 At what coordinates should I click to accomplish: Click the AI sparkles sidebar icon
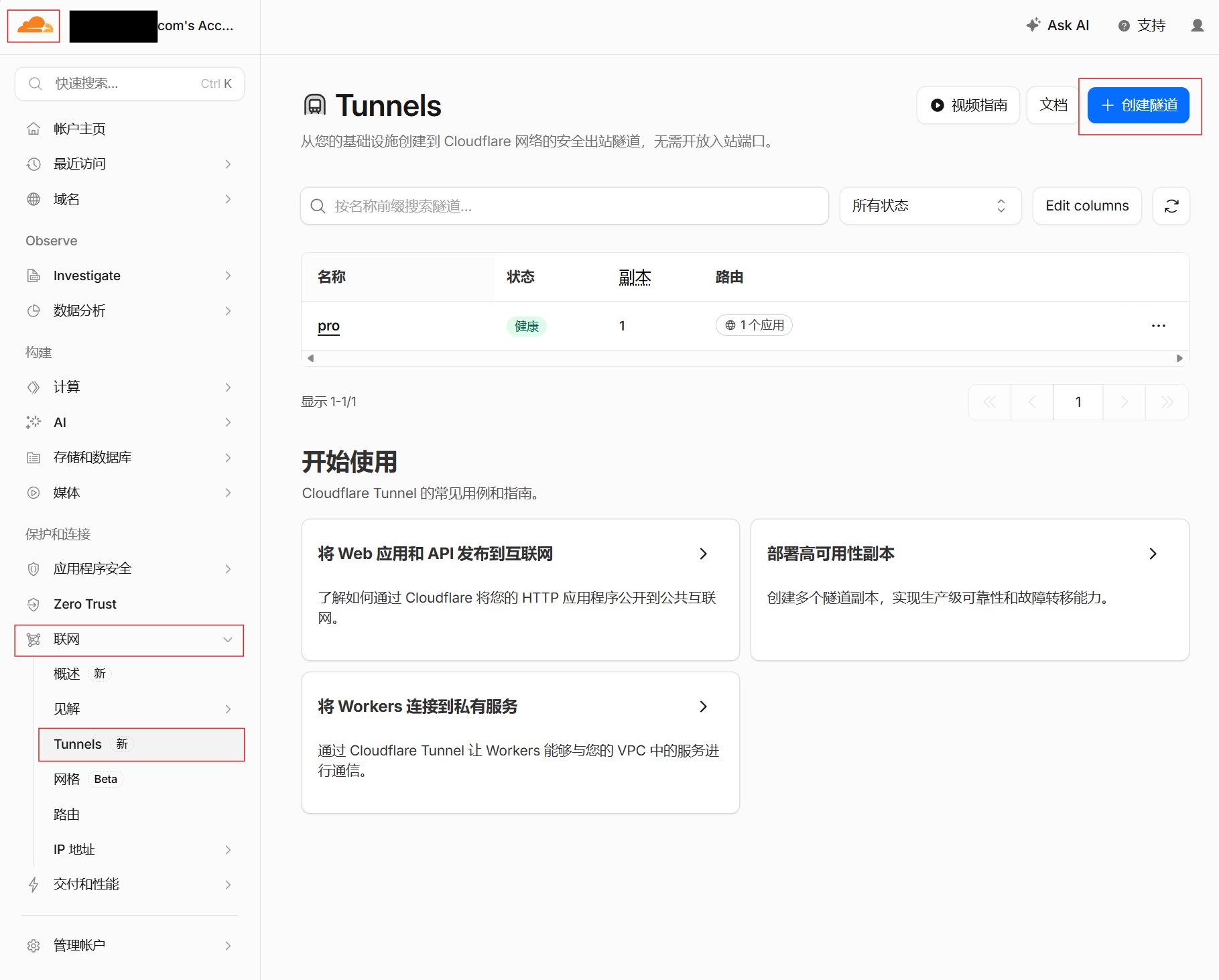[x=34, y=422]
